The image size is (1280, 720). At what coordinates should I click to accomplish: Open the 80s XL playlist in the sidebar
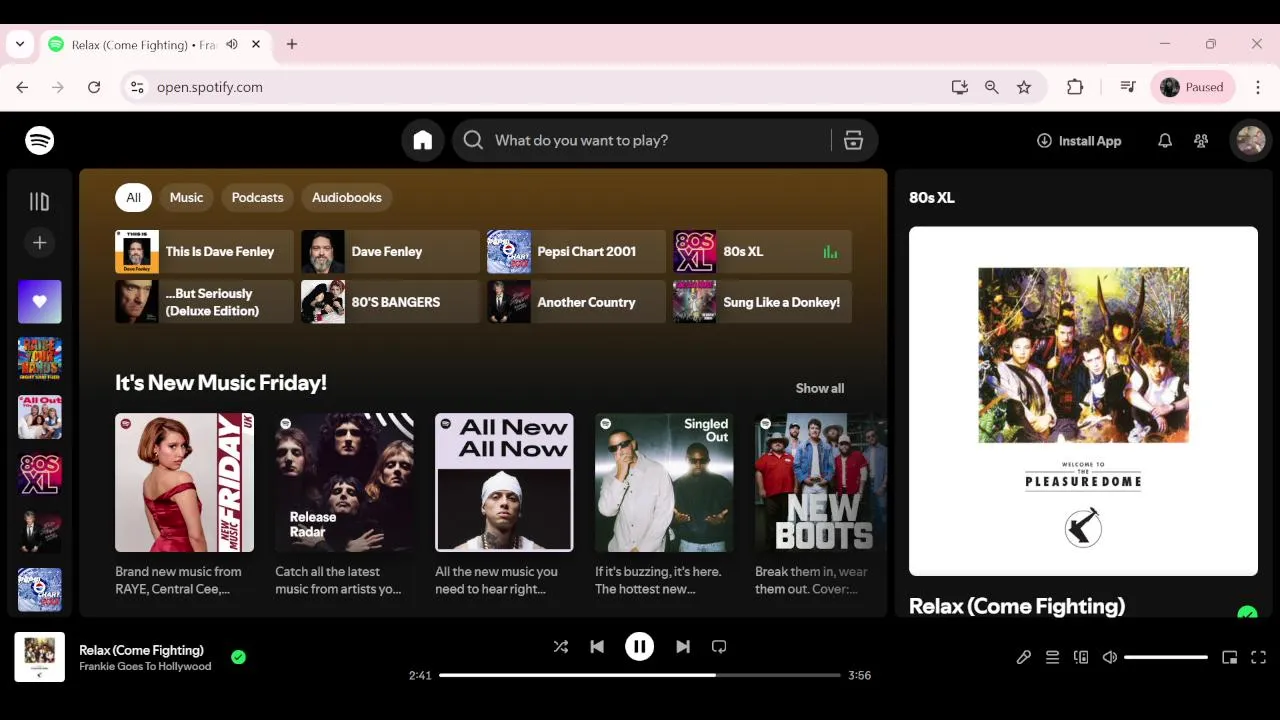(x=39, y=475)
